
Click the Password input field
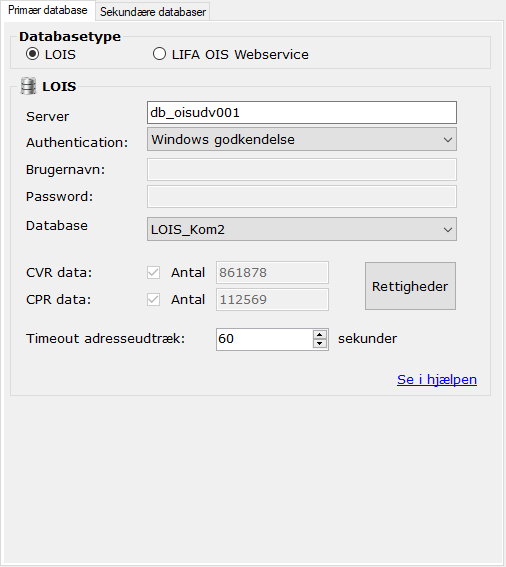(302, 197)
